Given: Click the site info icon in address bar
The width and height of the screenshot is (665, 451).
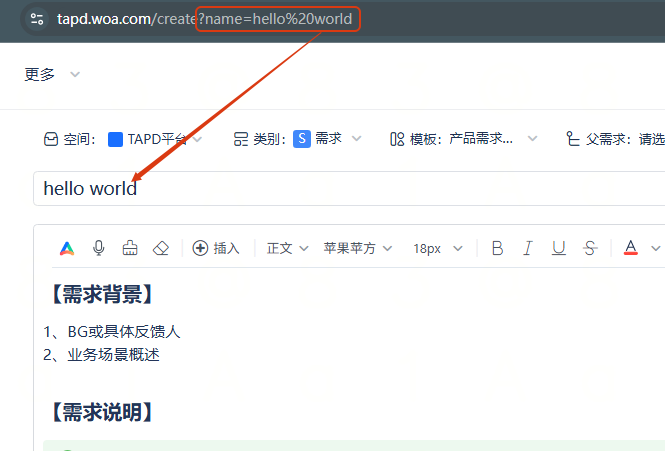Looking at the screenshot, I should 37,19.
